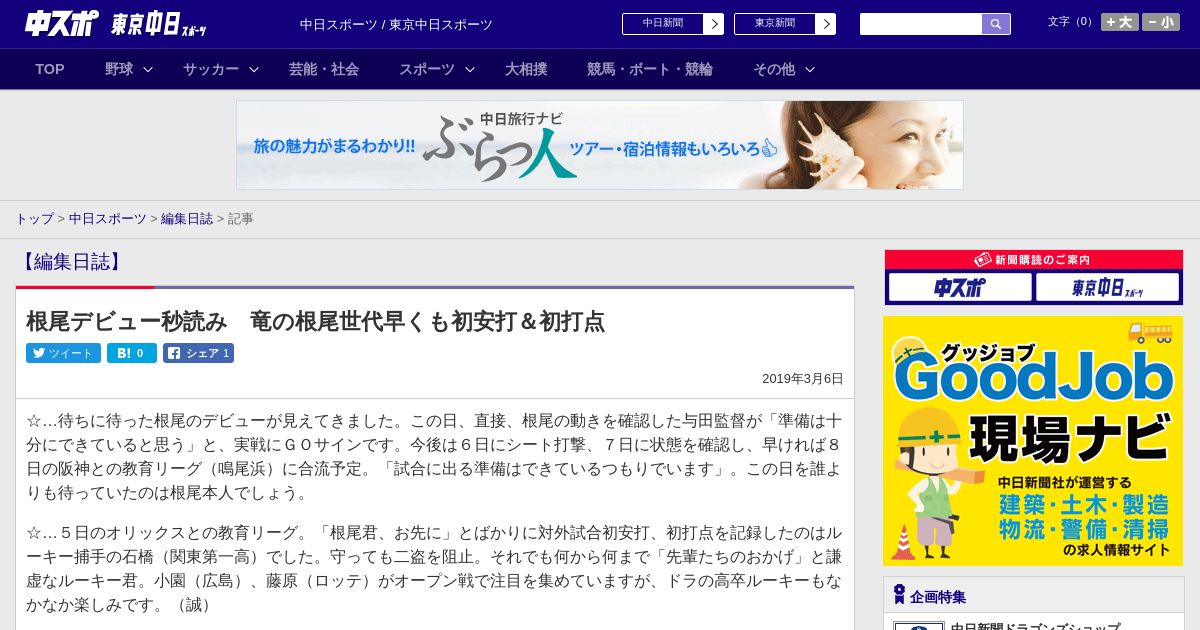Share article with Facebook シェア button
Screen dimensions: 1200x630
click(x=198, y=353)
